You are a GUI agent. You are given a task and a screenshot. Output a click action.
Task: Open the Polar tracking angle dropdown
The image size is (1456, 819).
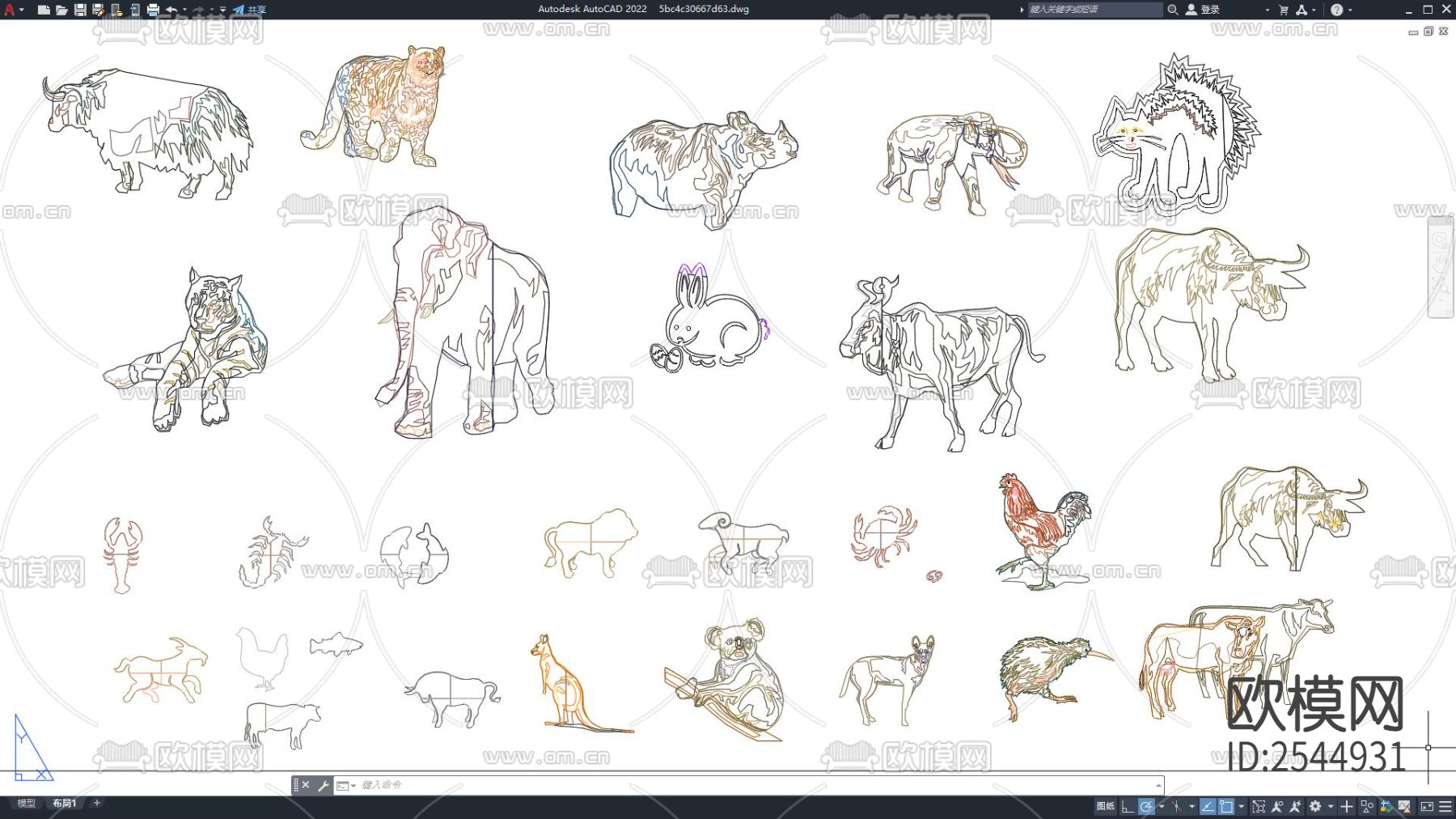(x=1162, y=806)
